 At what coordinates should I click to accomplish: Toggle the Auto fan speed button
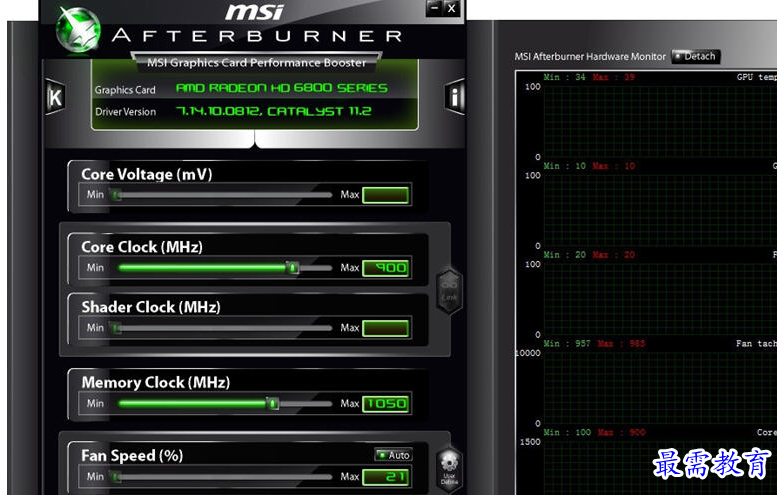tap(393, 455)
